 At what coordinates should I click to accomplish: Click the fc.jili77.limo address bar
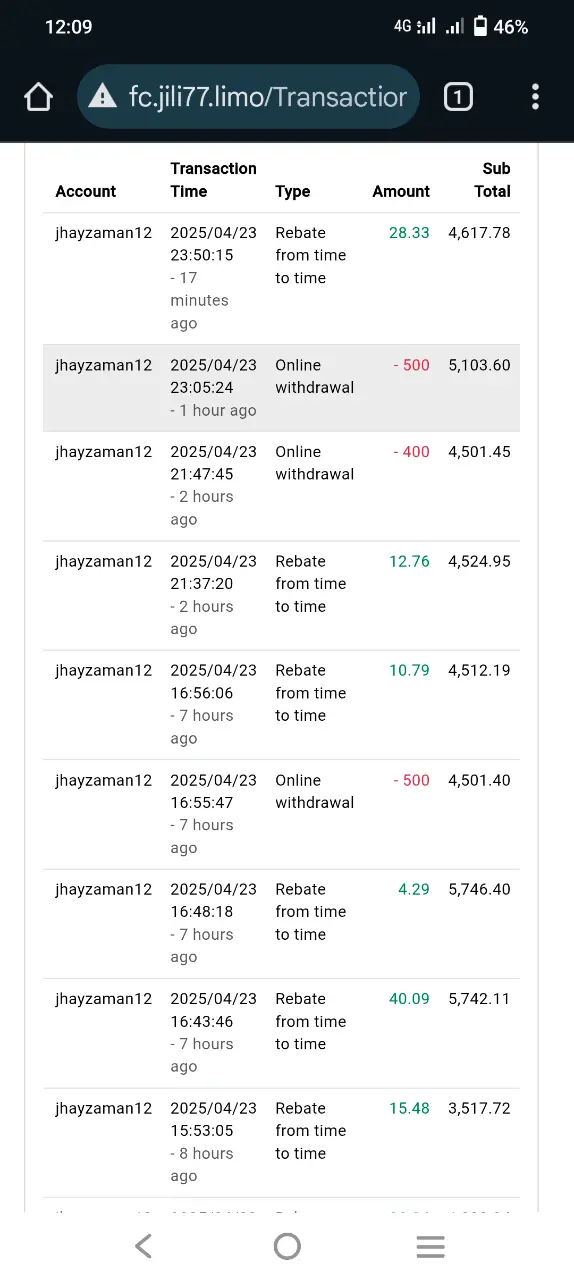pos(248,97)
